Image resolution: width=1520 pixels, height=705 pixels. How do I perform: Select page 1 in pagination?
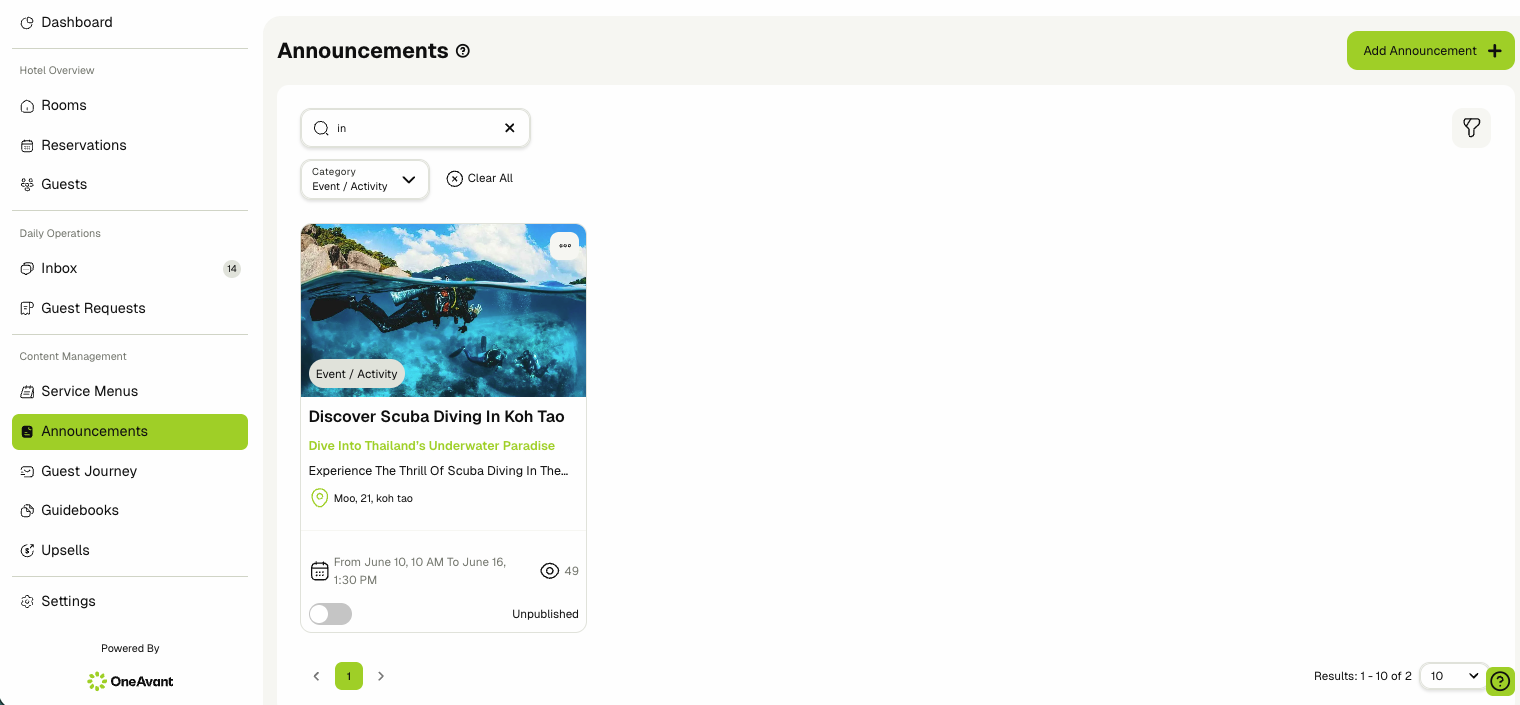click(349, 676)
